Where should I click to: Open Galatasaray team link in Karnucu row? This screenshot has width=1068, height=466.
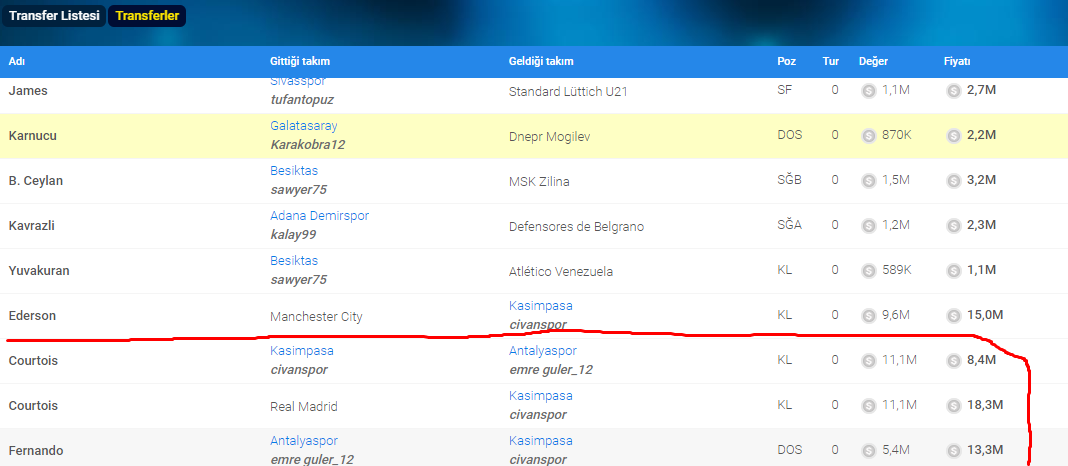[x=304, y=126]
